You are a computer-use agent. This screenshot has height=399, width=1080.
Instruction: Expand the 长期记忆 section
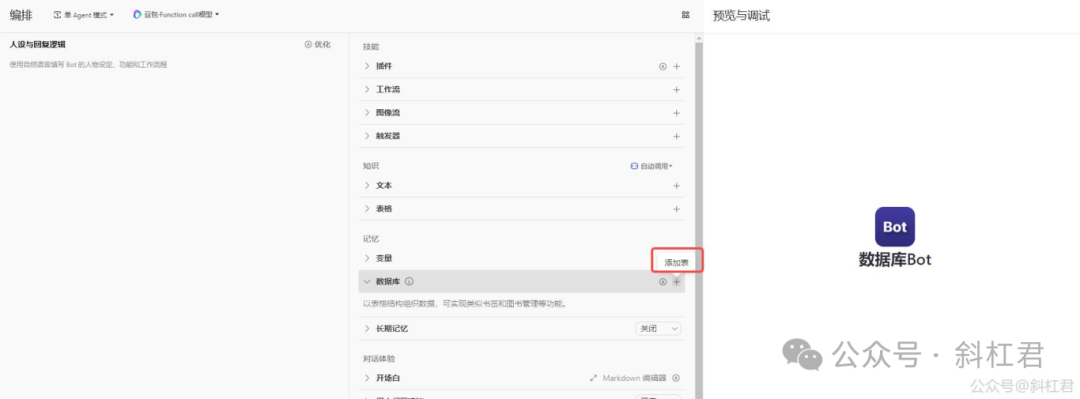click(x=367, y=329)
